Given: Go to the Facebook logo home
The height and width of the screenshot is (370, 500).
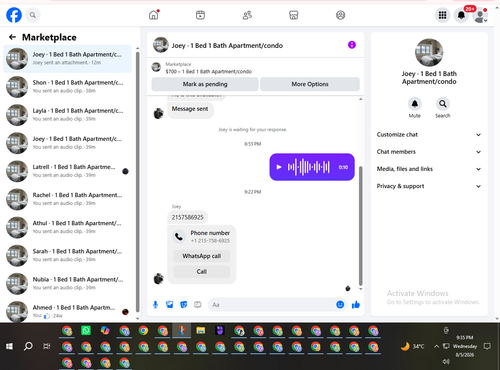Looking at the screenshot, I should [14, 15].
